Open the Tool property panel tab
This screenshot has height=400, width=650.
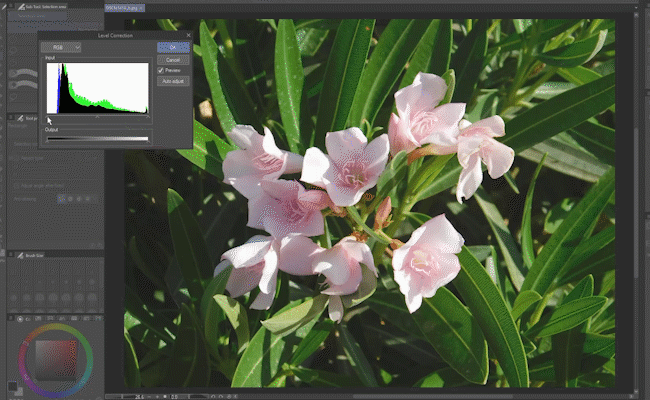(27, 119)
